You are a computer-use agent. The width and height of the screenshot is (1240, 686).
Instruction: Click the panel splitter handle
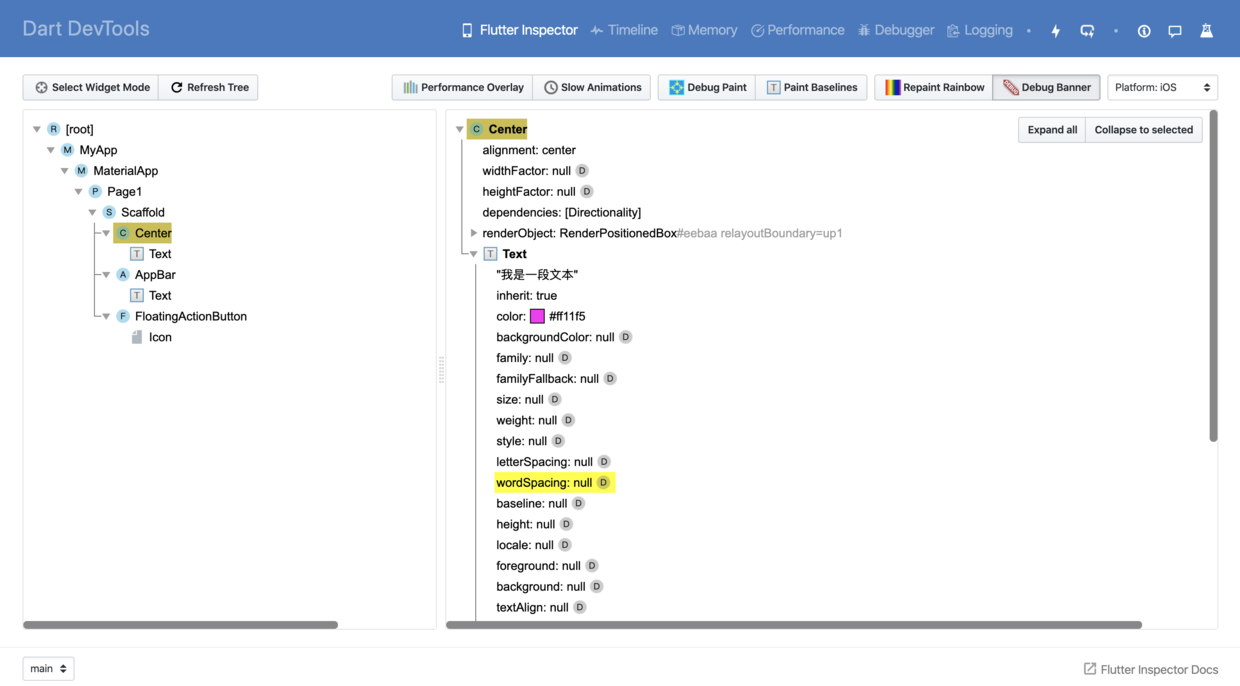[x=441, y=369]
